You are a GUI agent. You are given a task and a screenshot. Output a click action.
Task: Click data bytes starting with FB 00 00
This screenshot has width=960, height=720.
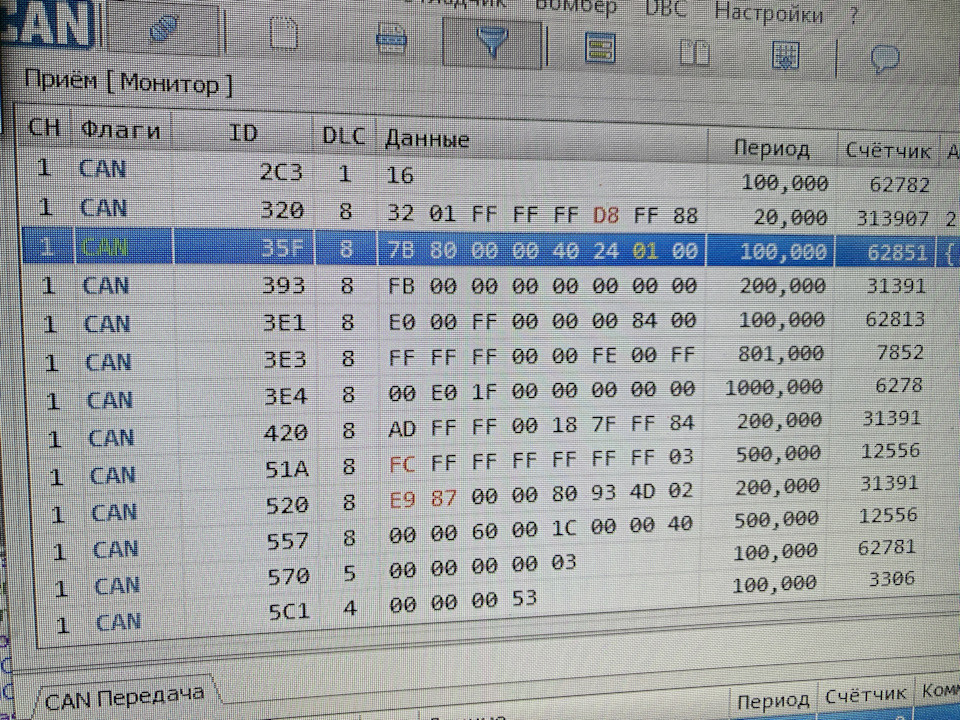click(542, 286)
